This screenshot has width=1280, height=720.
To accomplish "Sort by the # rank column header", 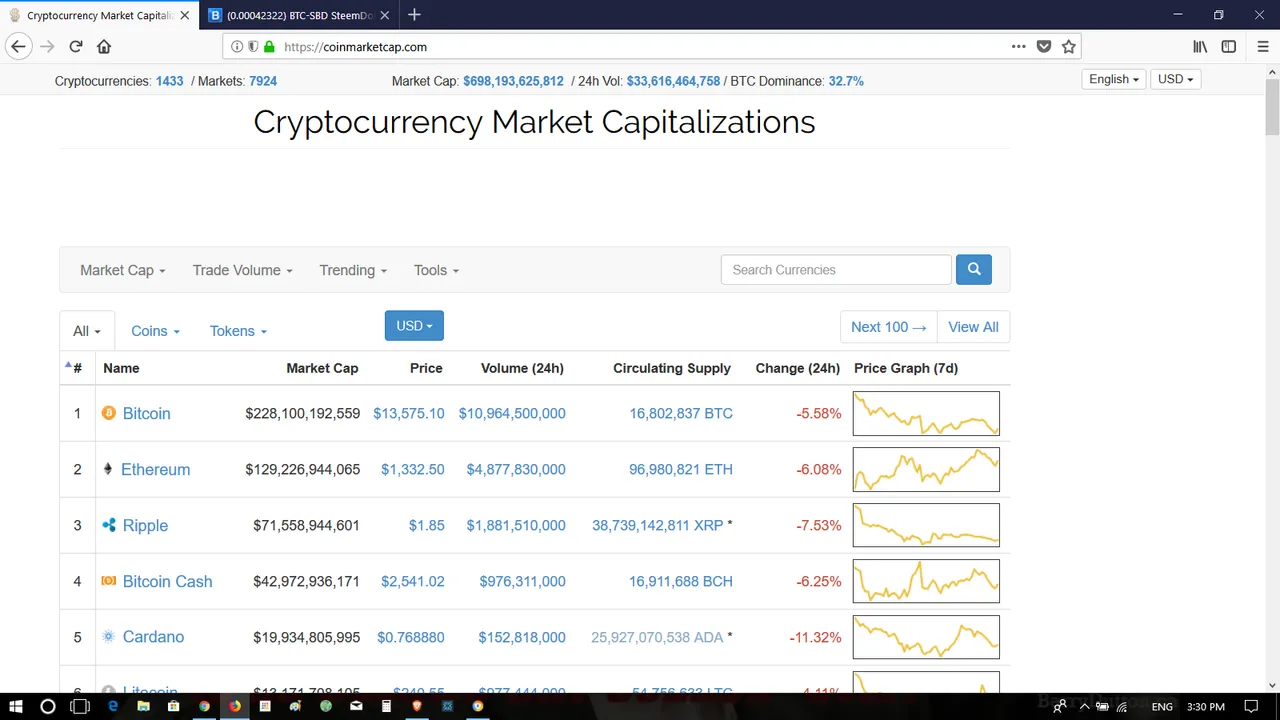I will (78, 368).
